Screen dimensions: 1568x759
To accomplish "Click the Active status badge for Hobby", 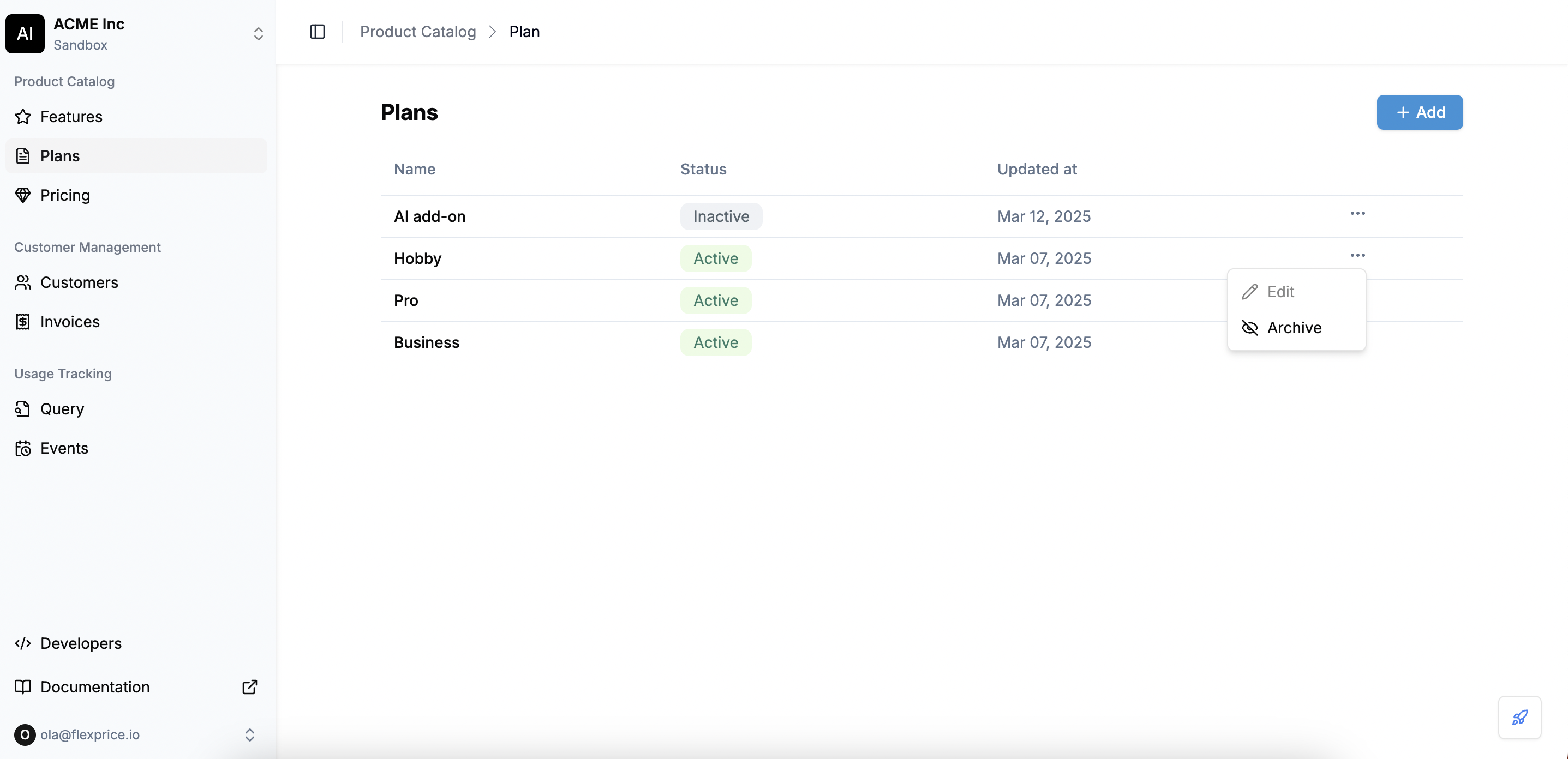I will [x=715, y=258].
